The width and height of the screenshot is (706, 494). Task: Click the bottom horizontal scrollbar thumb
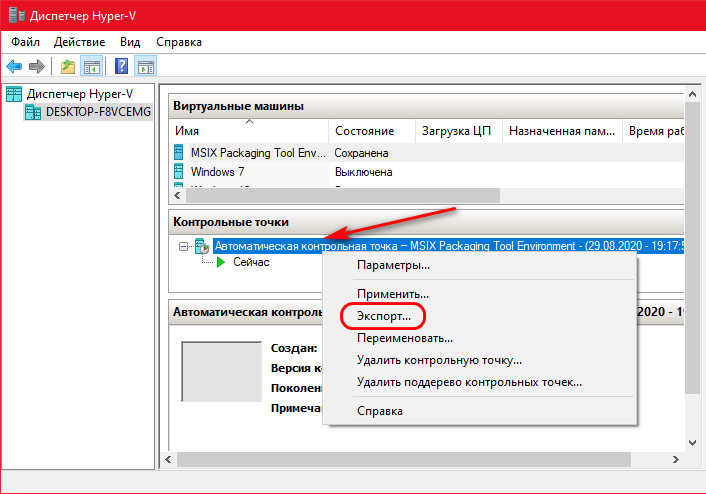coord(403,460)
